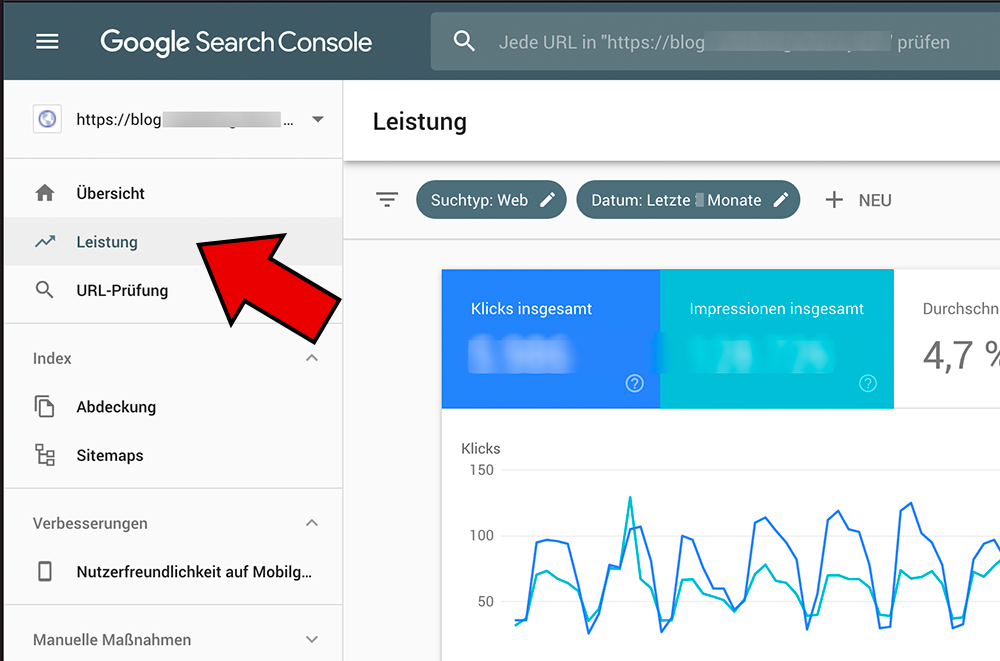Viewport: 1000px width, 661px height.
Task: Click help icon on Klicks insgesamt card
Action: pos(634,383)
